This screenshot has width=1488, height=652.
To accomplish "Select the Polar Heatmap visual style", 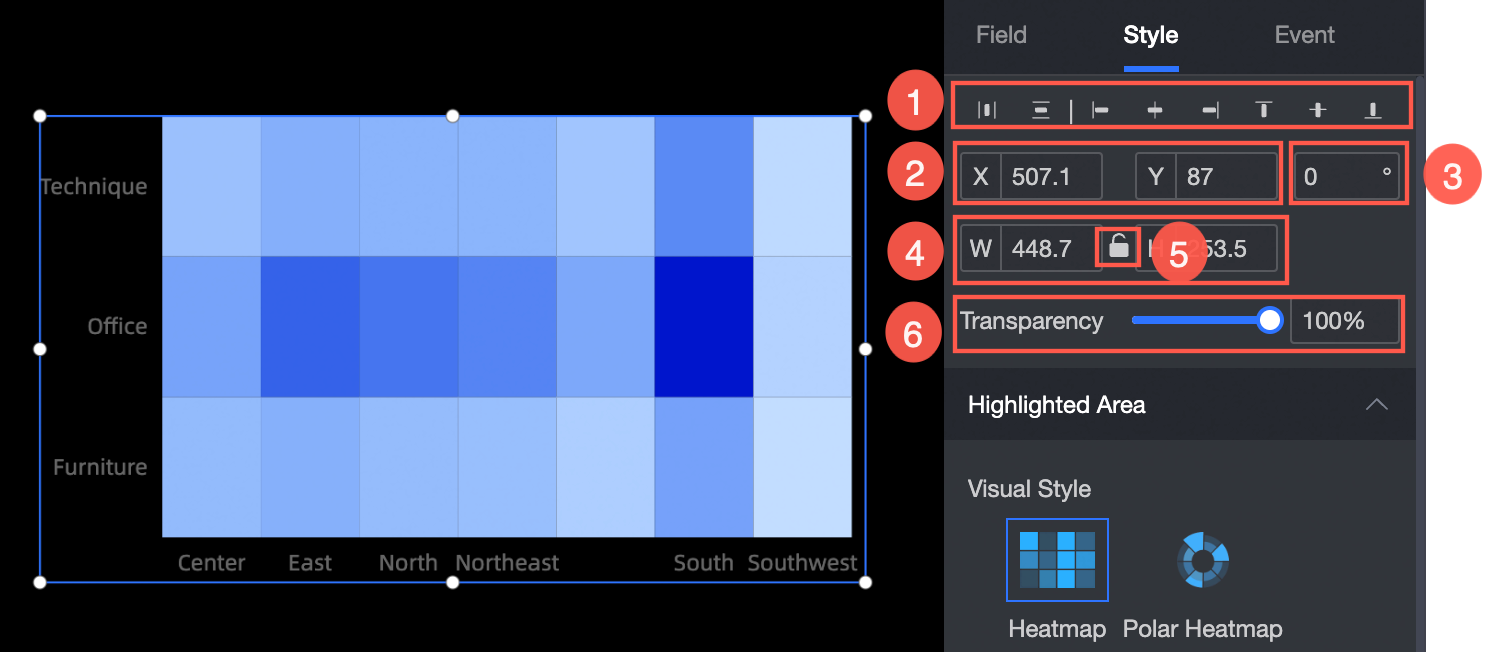I will [1203, 560].
